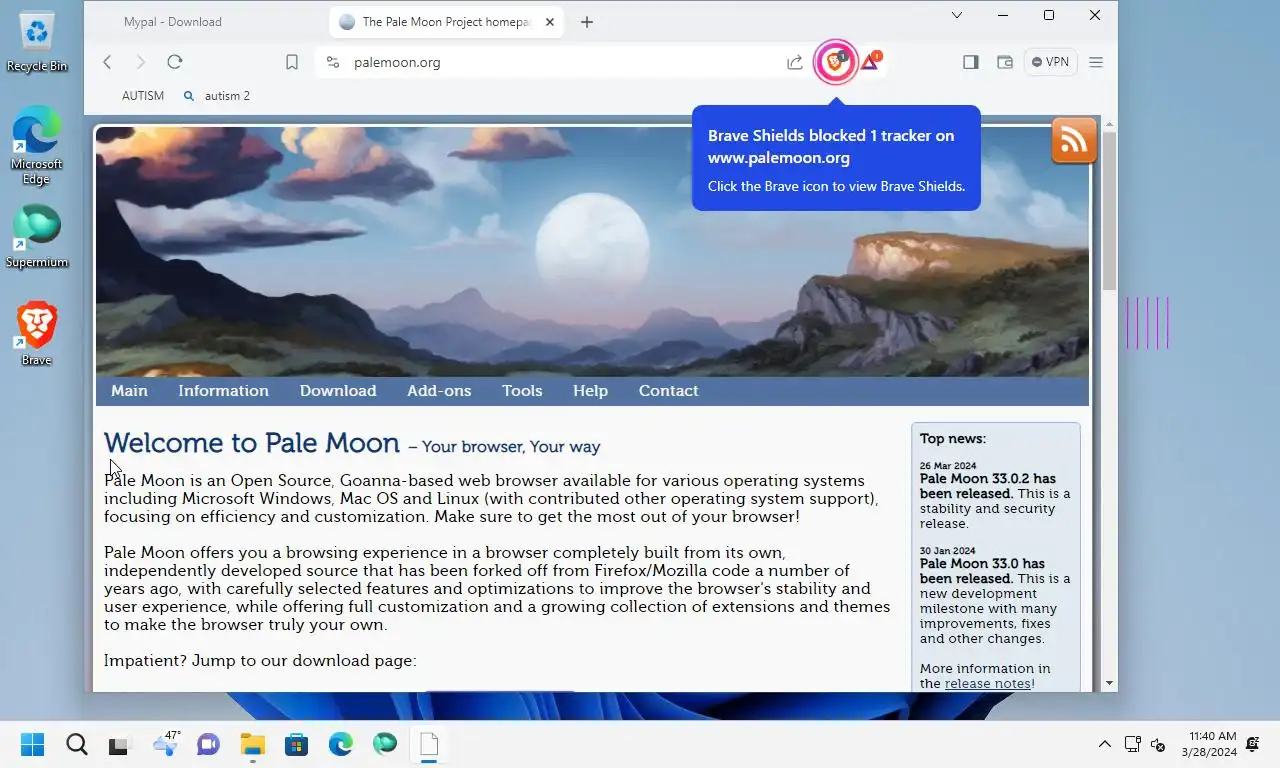This screenshot has width=1280, height=768.
Task: Open Recycle Bin desktop icon
Action: 37,42
